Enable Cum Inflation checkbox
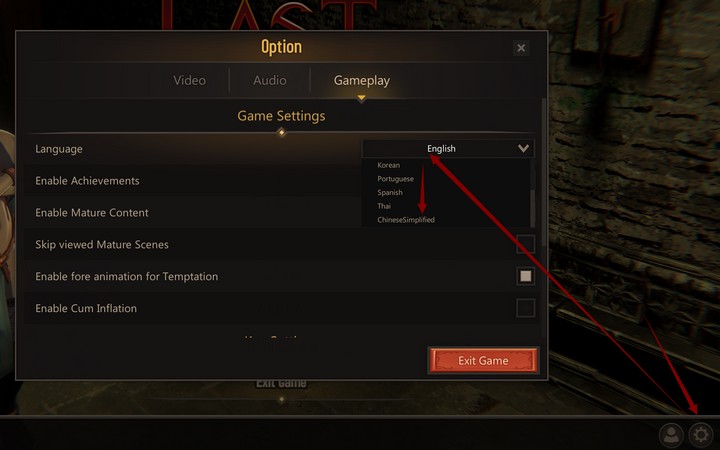 525,308
